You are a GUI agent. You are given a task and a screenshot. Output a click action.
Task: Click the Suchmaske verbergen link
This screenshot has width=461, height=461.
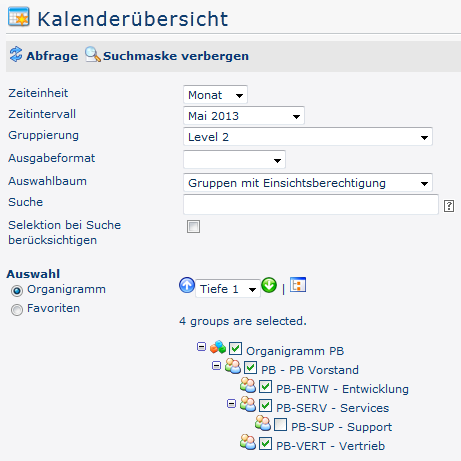click(176, 56)
